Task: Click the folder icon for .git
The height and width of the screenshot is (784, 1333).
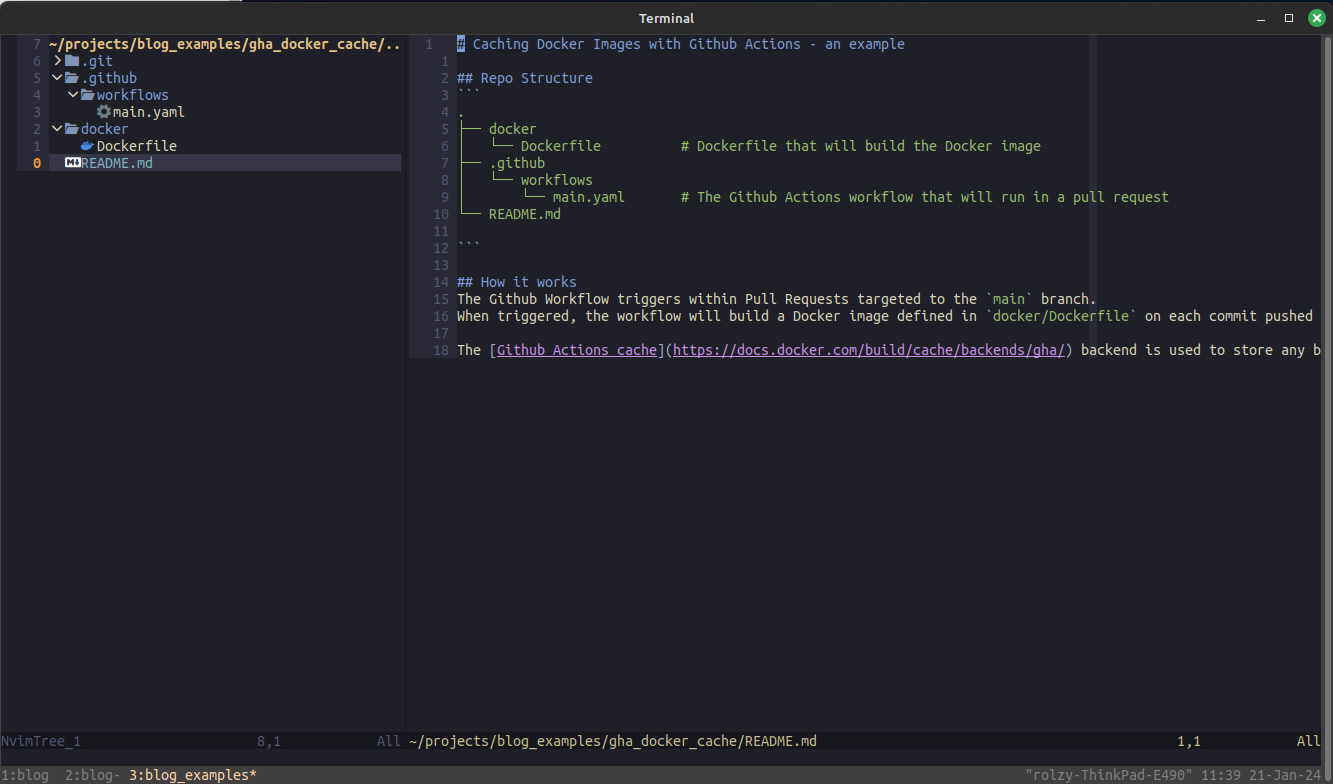Action: coord(71,60)
